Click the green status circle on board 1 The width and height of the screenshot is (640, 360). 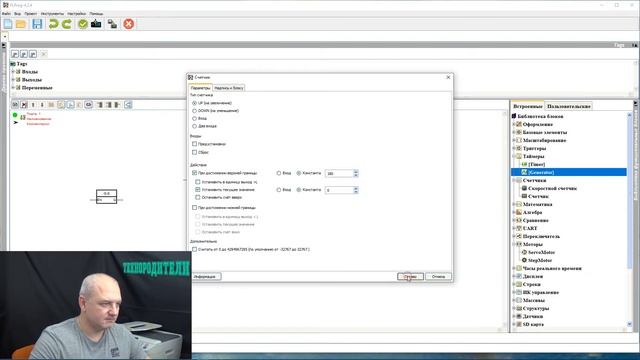(15, 115)
